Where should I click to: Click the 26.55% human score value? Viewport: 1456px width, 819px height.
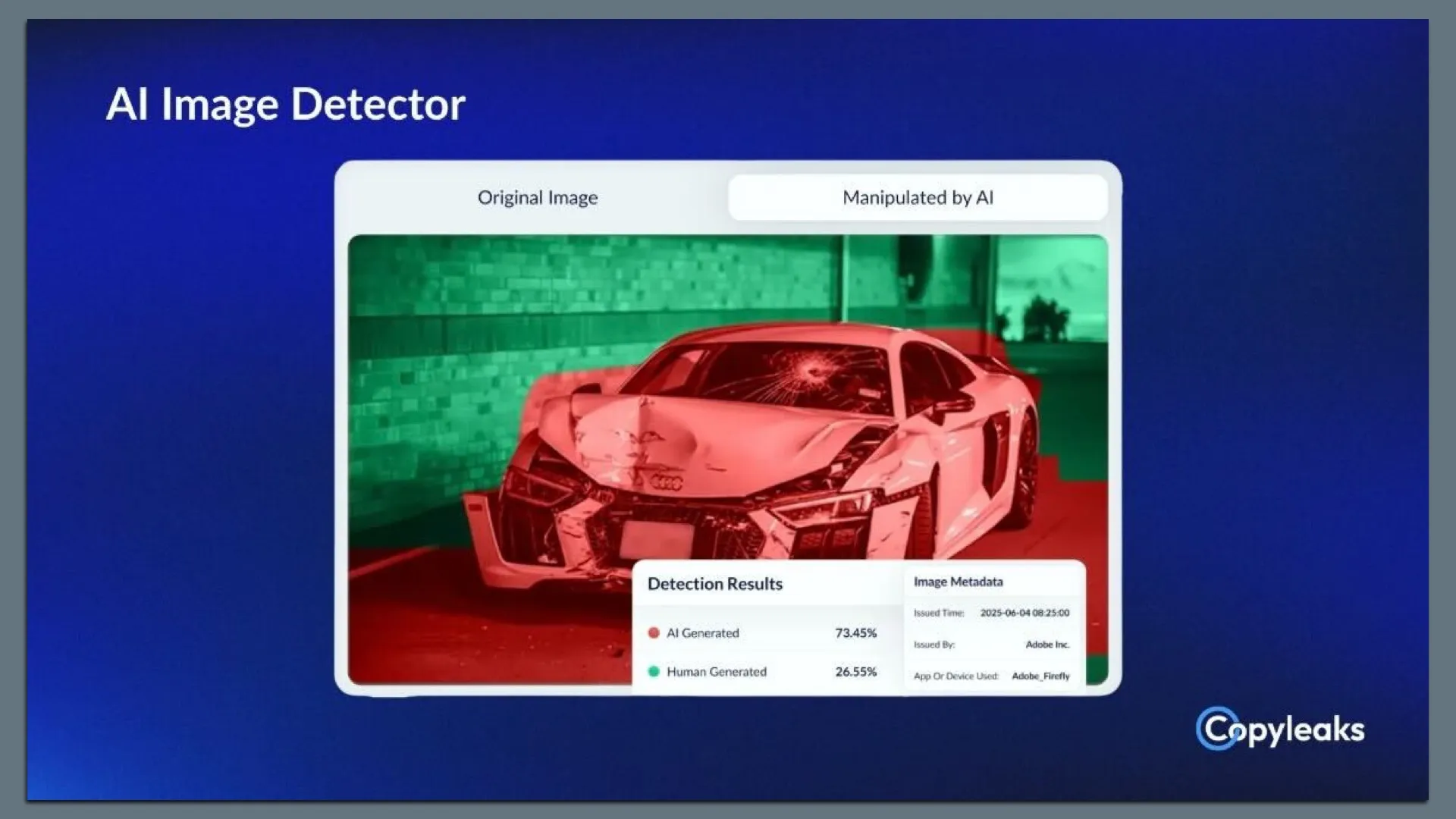click(x=855, y=671)
